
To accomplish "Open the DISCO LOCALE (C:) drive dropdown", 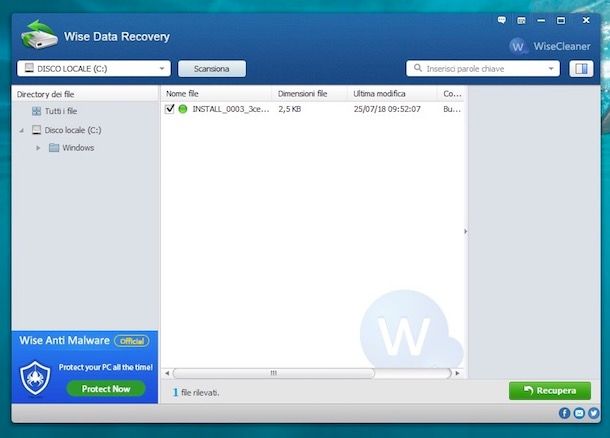I will pos(94,69).
